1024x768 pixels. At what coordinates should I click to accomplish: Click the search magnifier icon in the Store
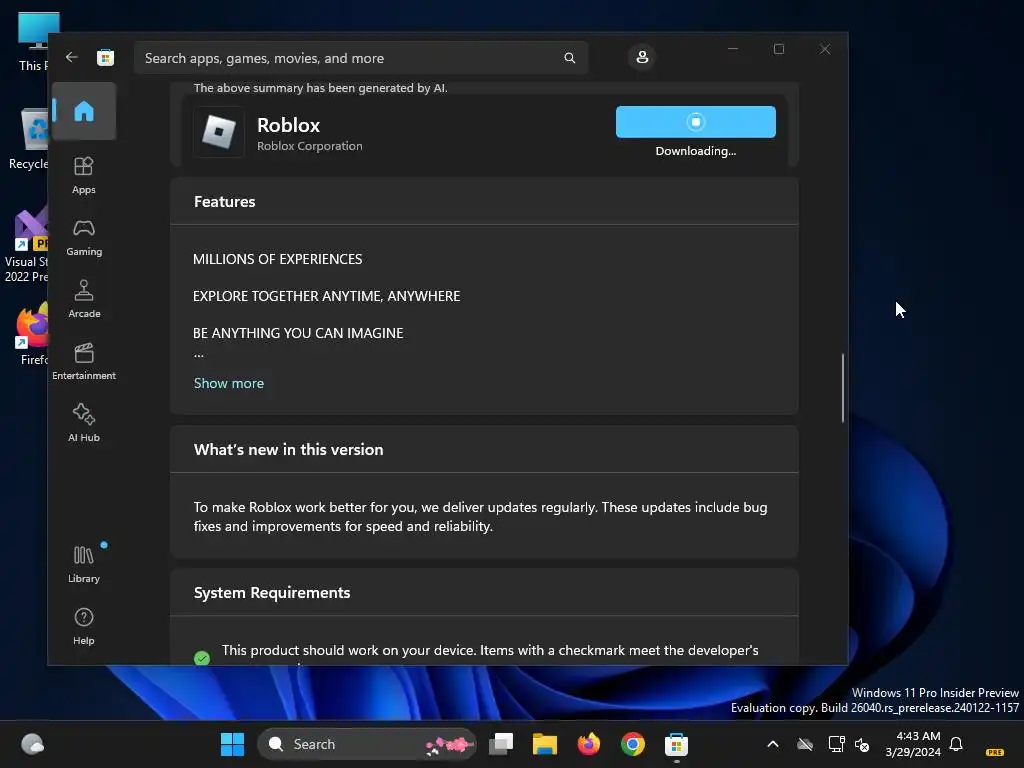click(569, 58)
